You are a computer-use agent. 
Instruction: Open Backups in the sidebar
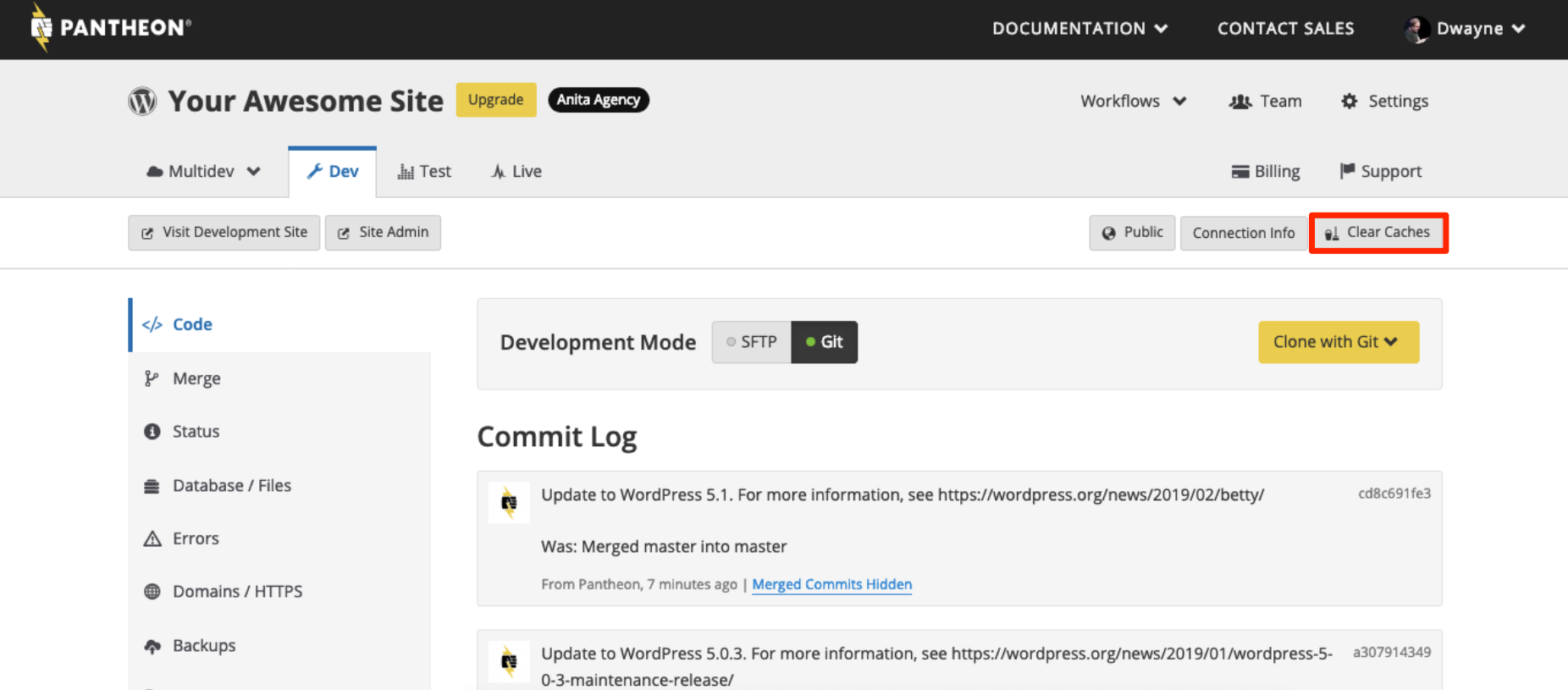pos(203,646)
